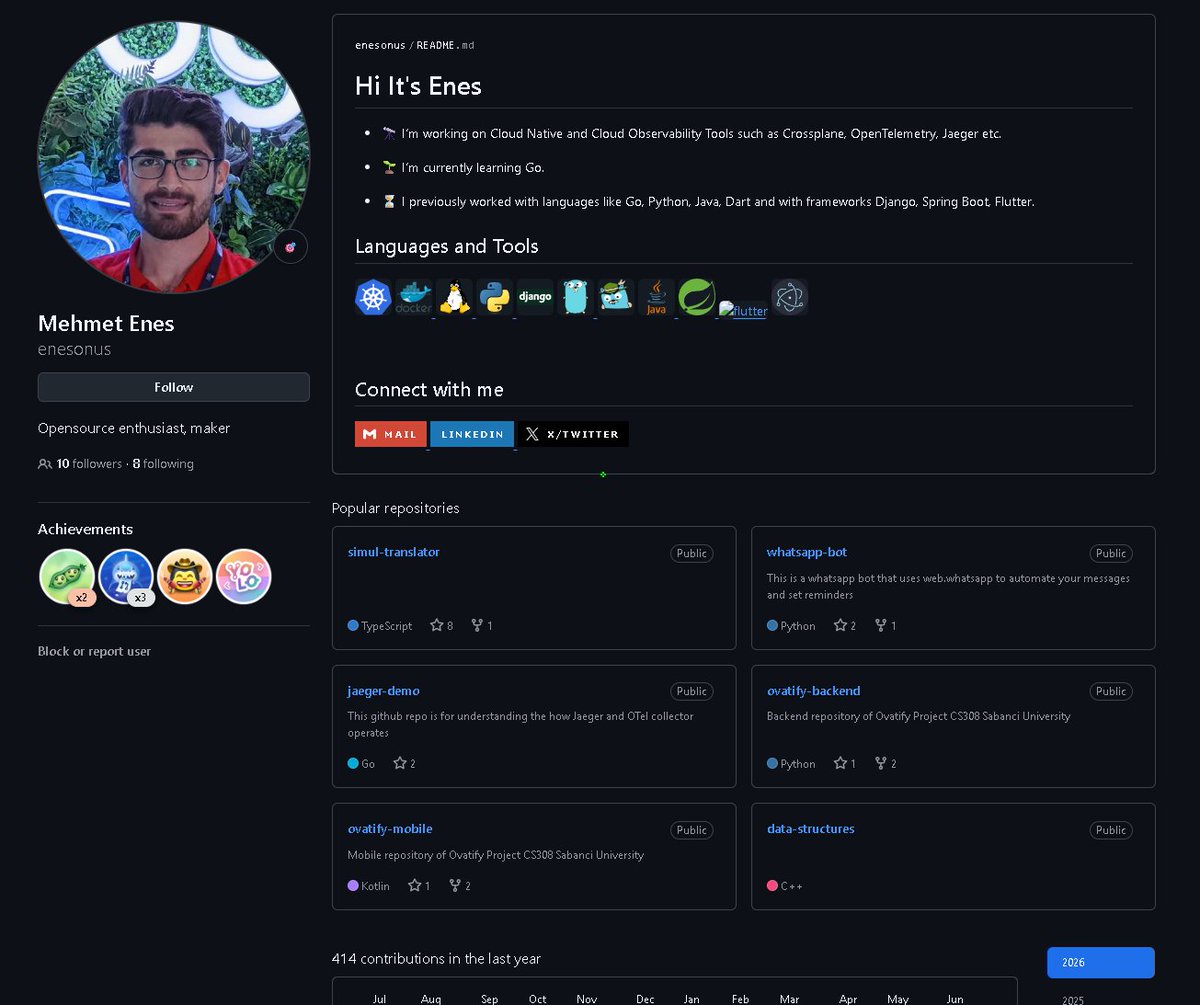Open the whatsapp-bot repository

point(807,552)
